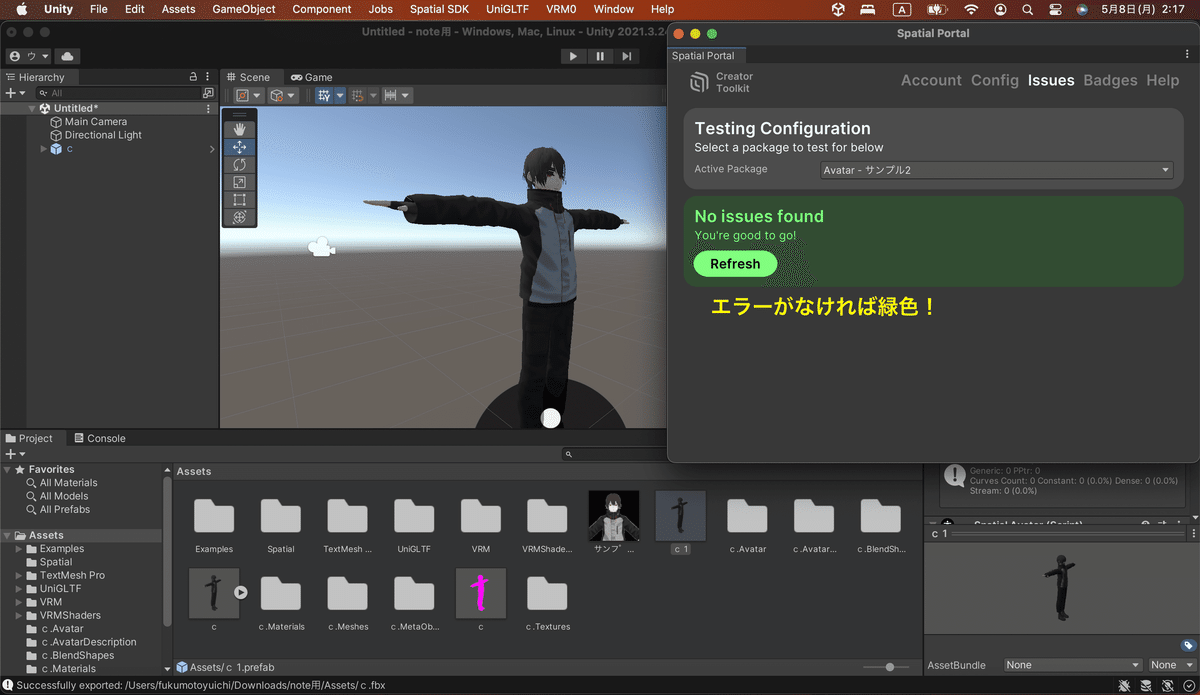This screenshot has width=1200, height=695.
Task: Open the Hierarchy panel three-dot options
Action: (208, 77)
